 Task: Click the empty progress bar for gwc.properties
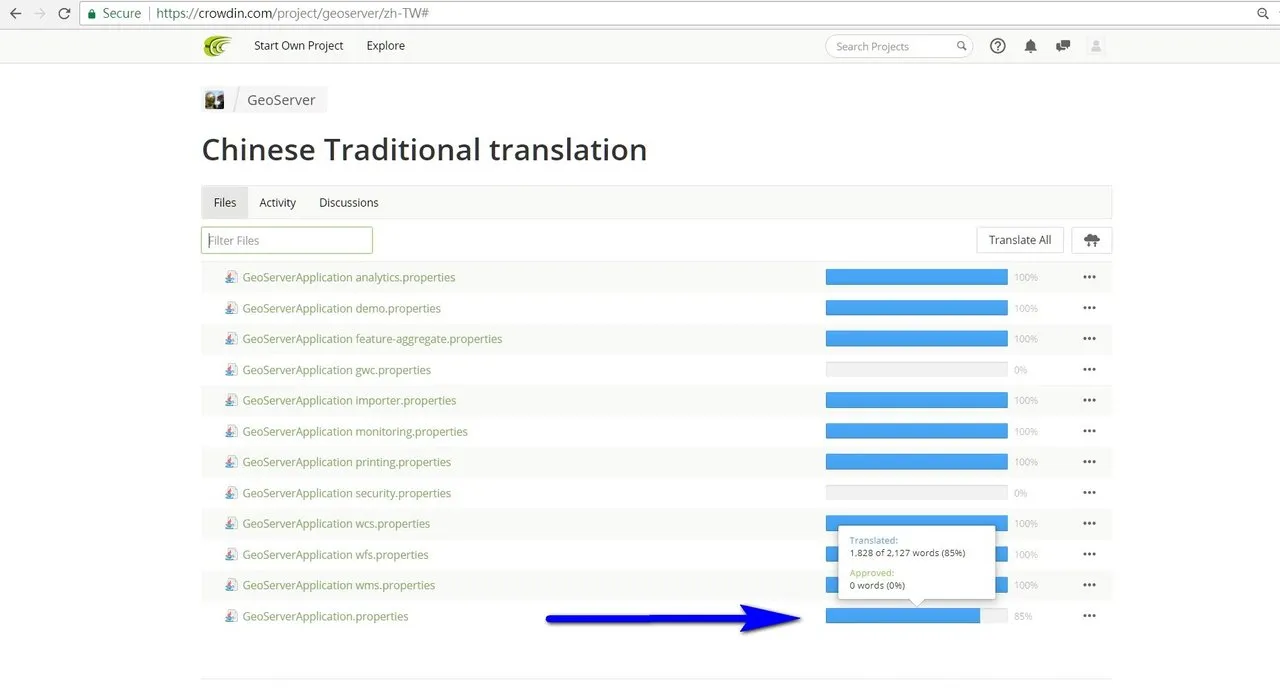[x=916, y=370]
